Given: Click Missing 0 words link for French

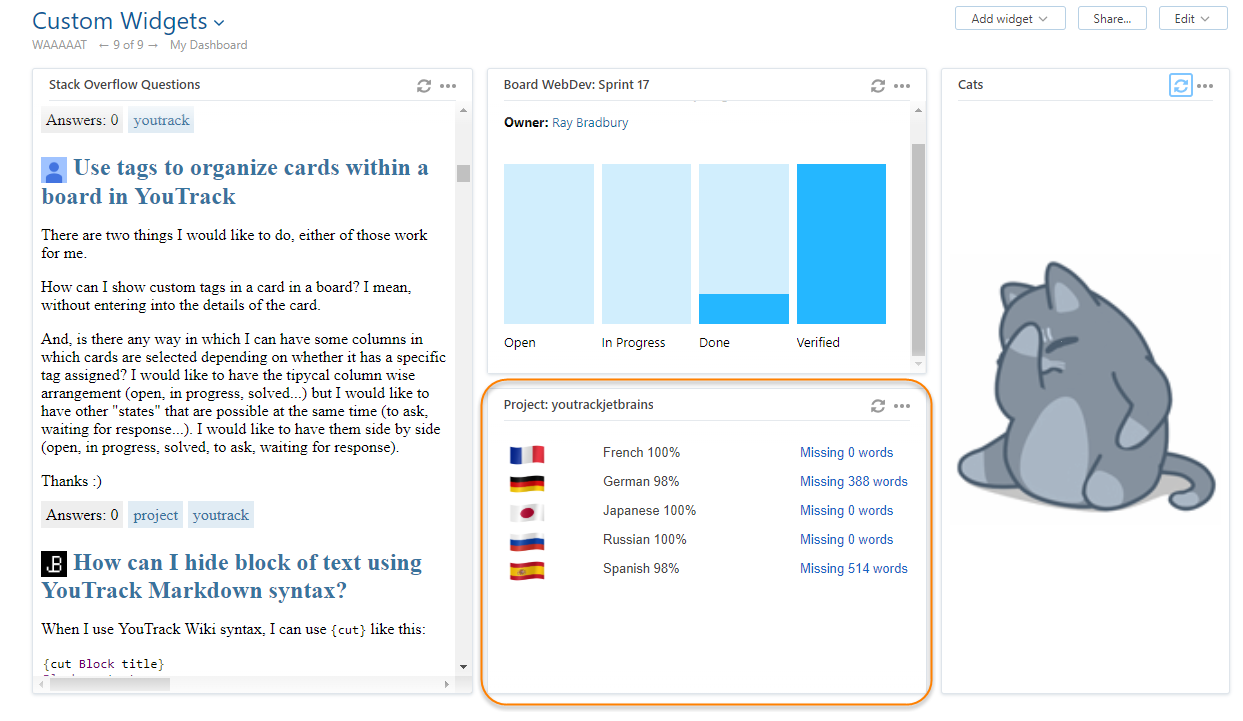Looking at the screenshot, I should click(846, 452).
